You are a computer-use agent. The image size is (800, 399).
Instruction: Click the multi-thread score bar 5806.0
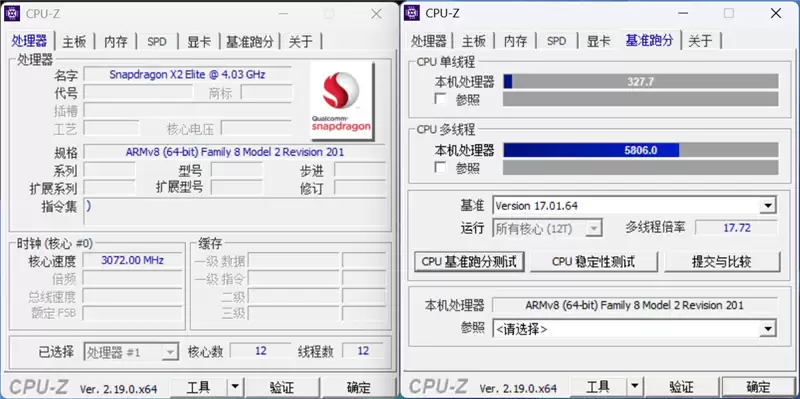point(641,150)
